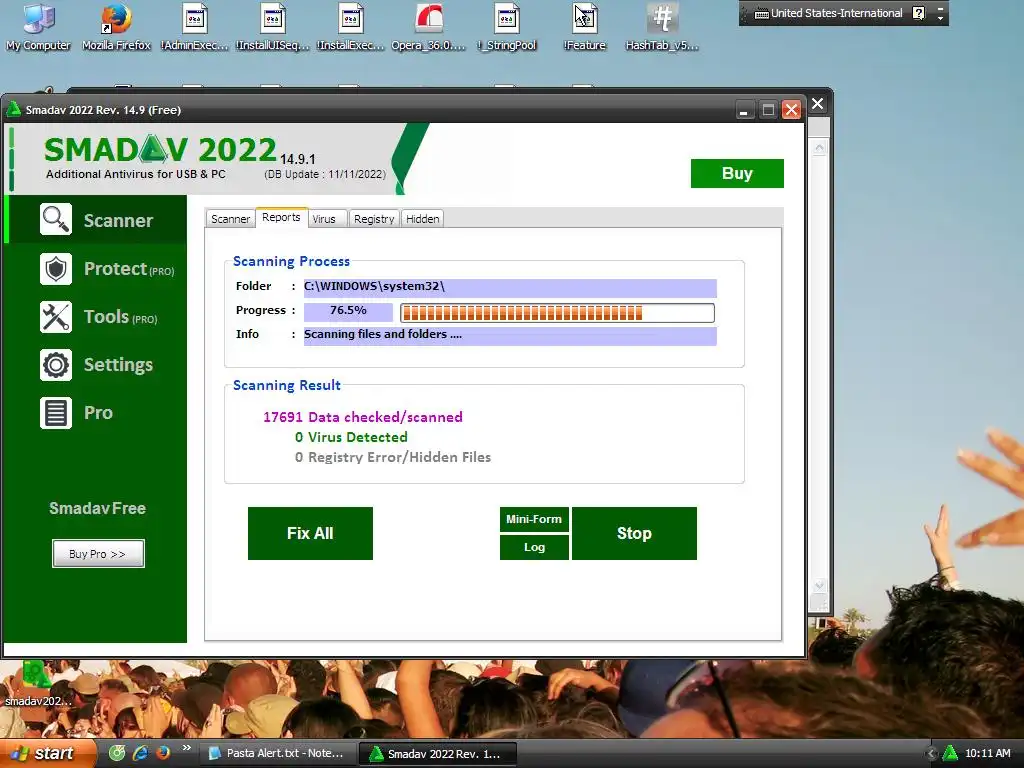This screenshot has width=1024, height=768.
Task: Click '0 Registry Error/Hidden Files' text
Action: pos(392,457)
